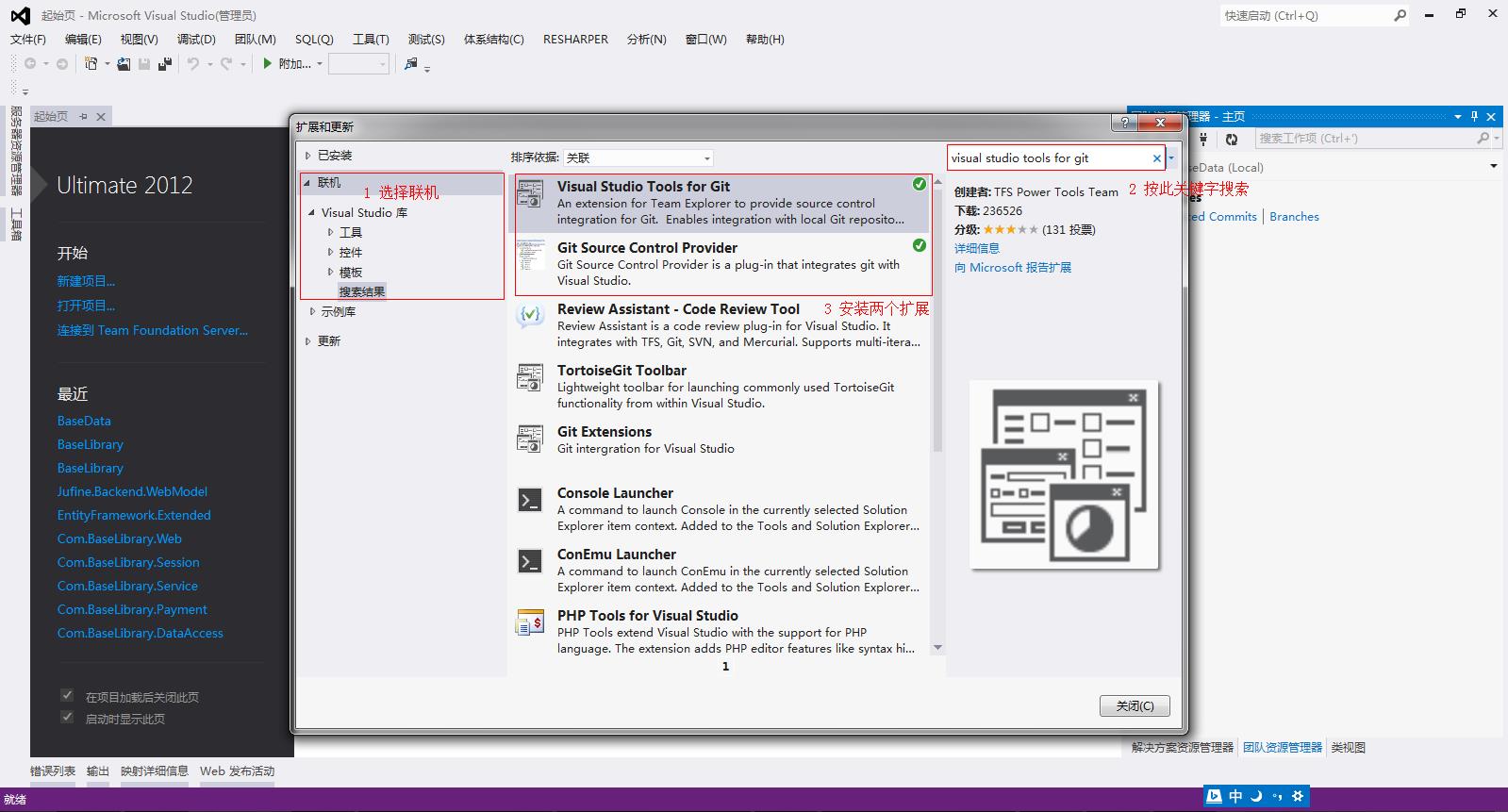
Task: Click the dialog help question mark button
Action: pos(1123,123)
